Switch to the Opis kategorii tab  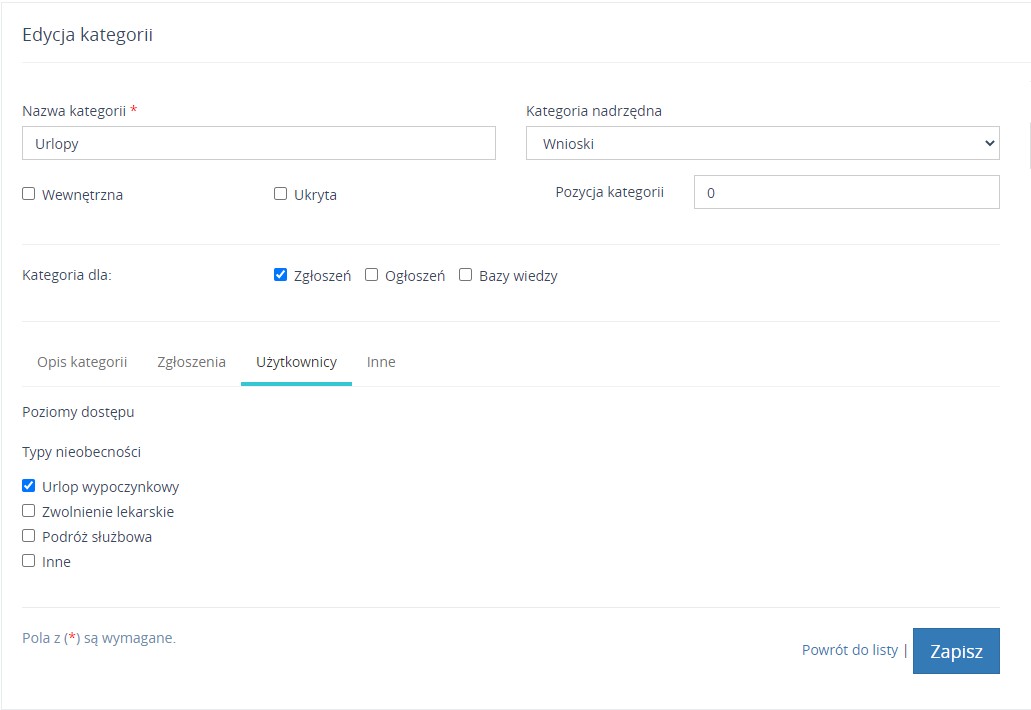coord(82,362)
